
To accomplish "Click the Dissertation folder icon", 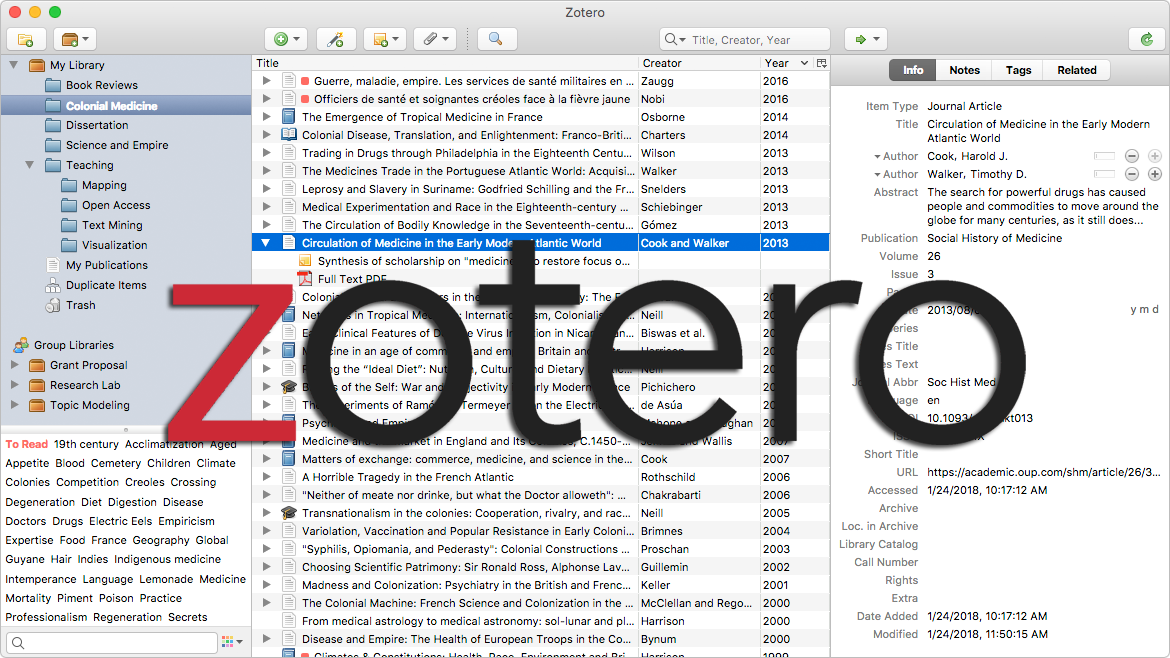I will pos(53,125).
